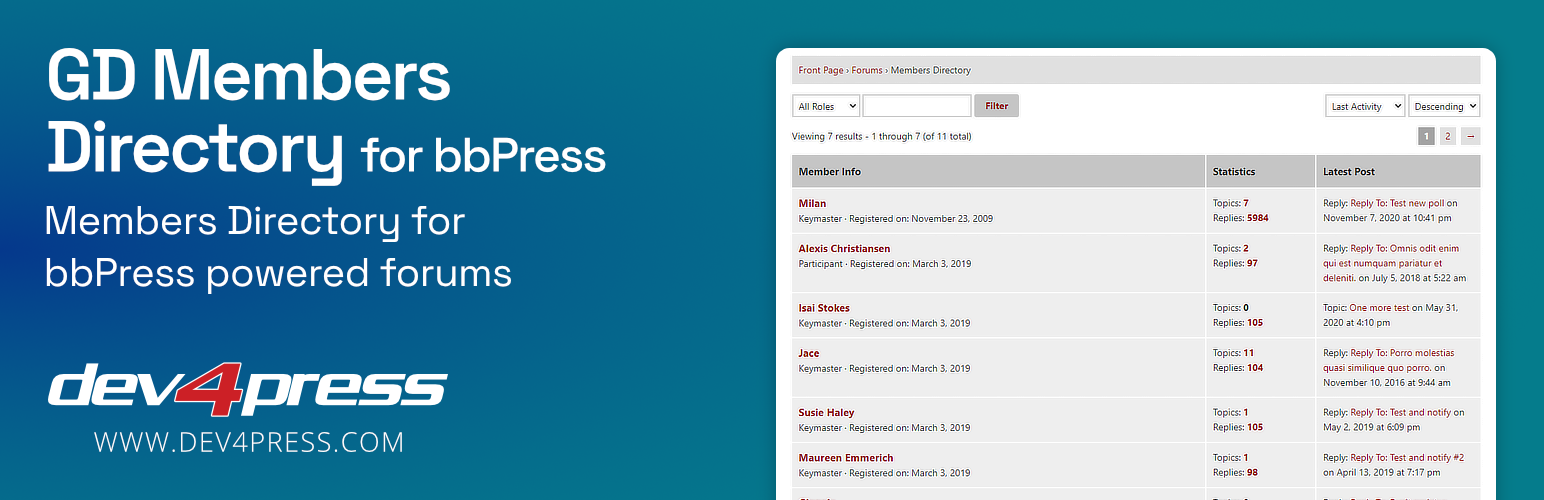Click Jace's replies count 104
The width and height of the screenshot is (1544, 500).
(1254, 368)
